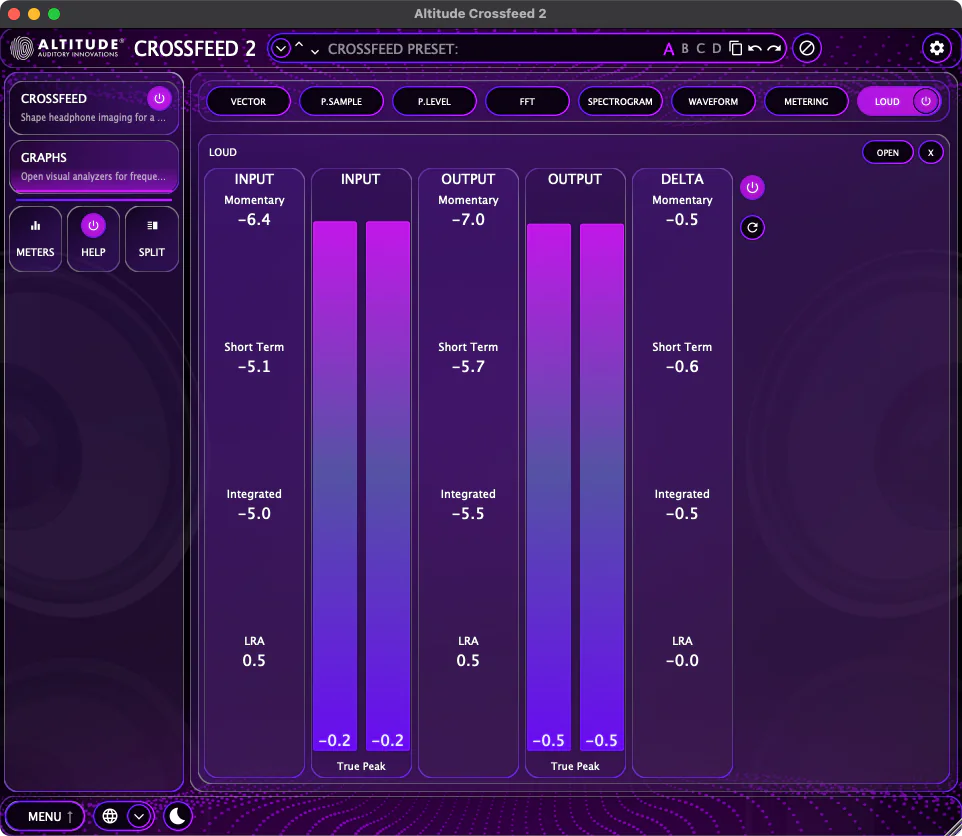Expand the MENU button

pos(45,816)
